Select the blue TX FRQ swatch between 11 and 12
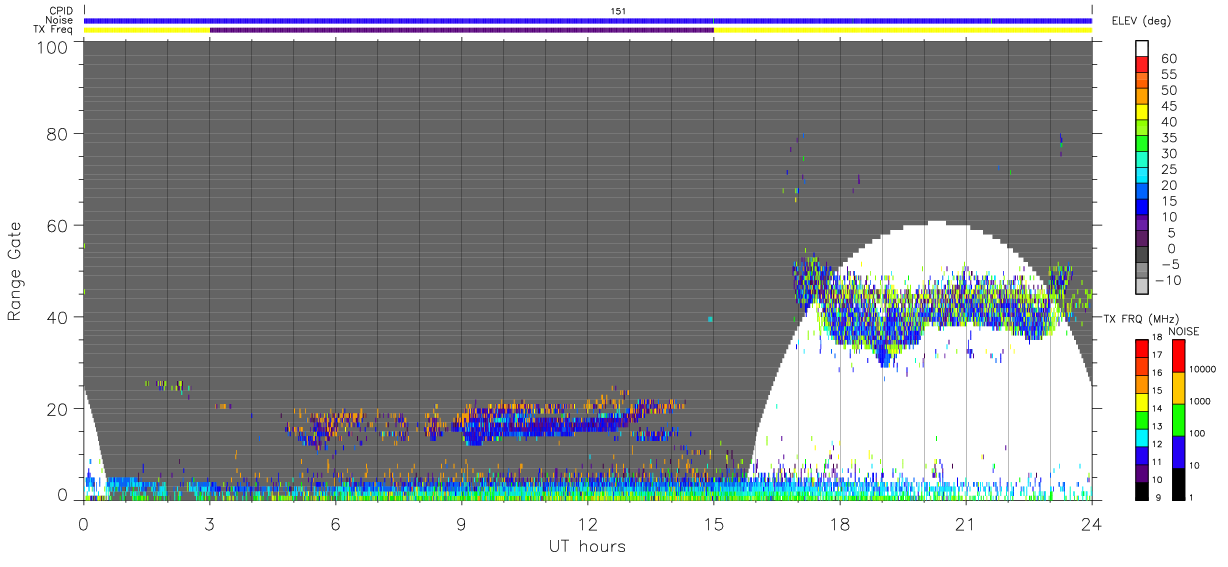 [1143, 453]
